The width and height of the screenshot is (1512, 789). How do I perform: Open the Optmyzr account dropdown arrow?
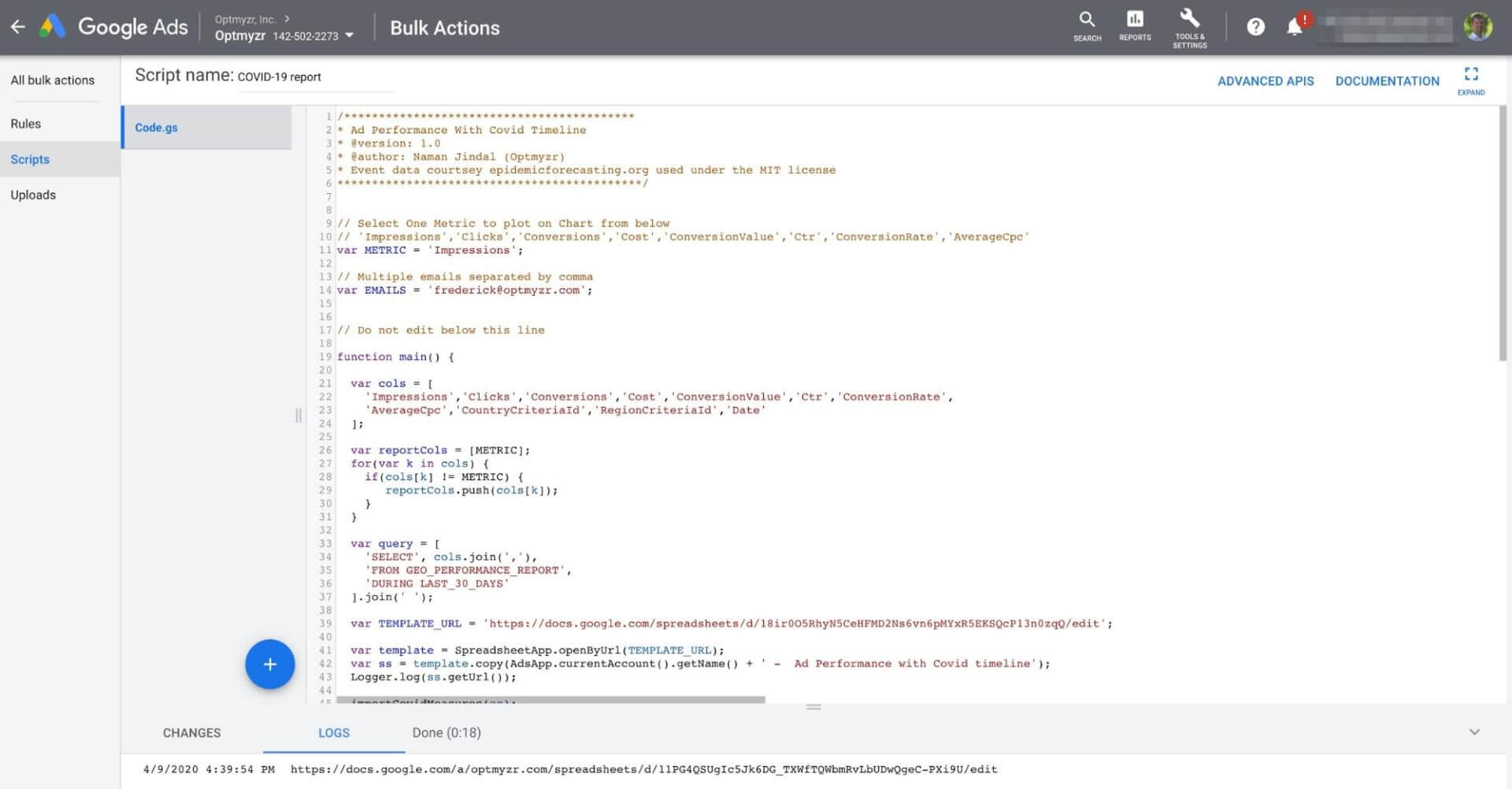pyautogui.click(x=349, y=35)
